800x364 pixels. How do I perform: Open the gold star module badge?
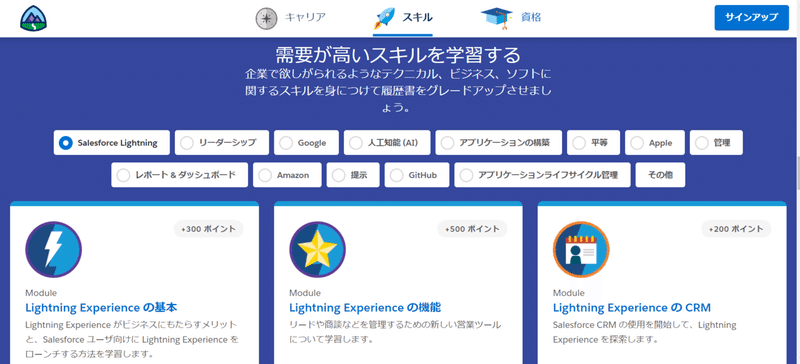(x=317, y=249)
